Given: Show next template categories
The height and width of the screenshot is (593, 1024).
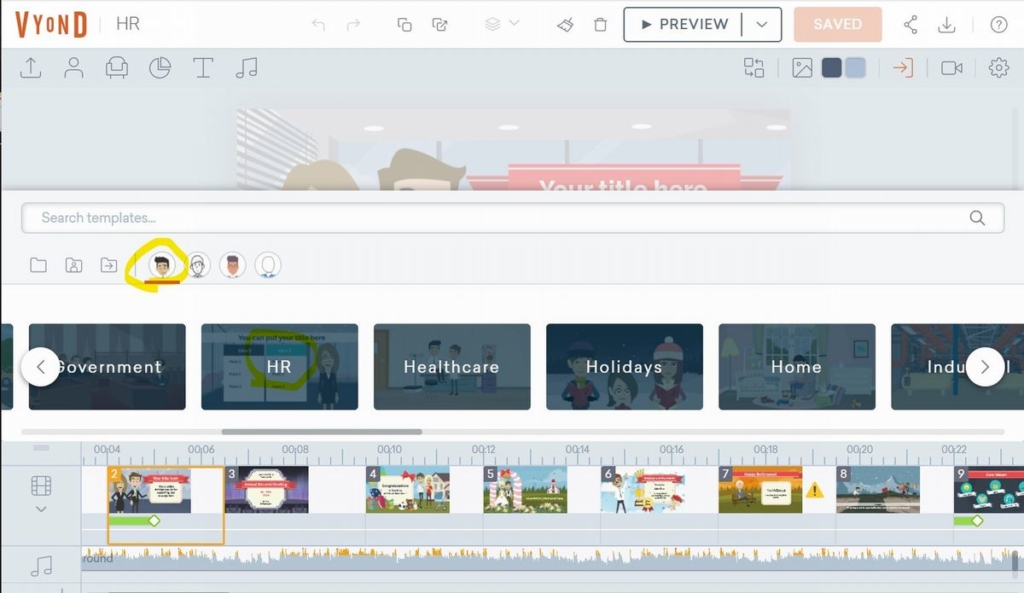Looking at the screenshot, I should [x=985, y=367].
